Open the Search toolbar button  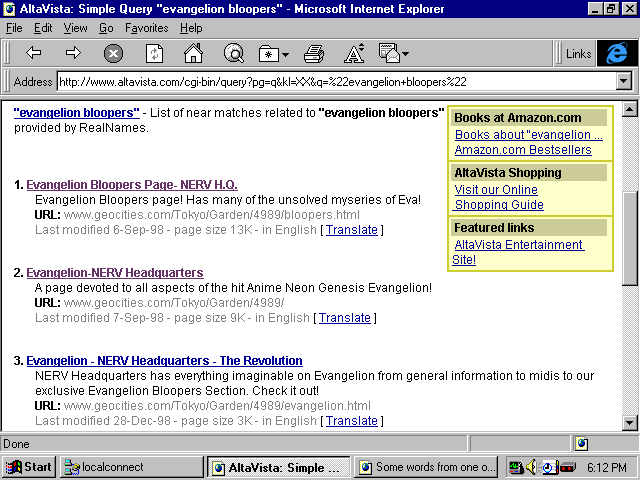[234, 54]
